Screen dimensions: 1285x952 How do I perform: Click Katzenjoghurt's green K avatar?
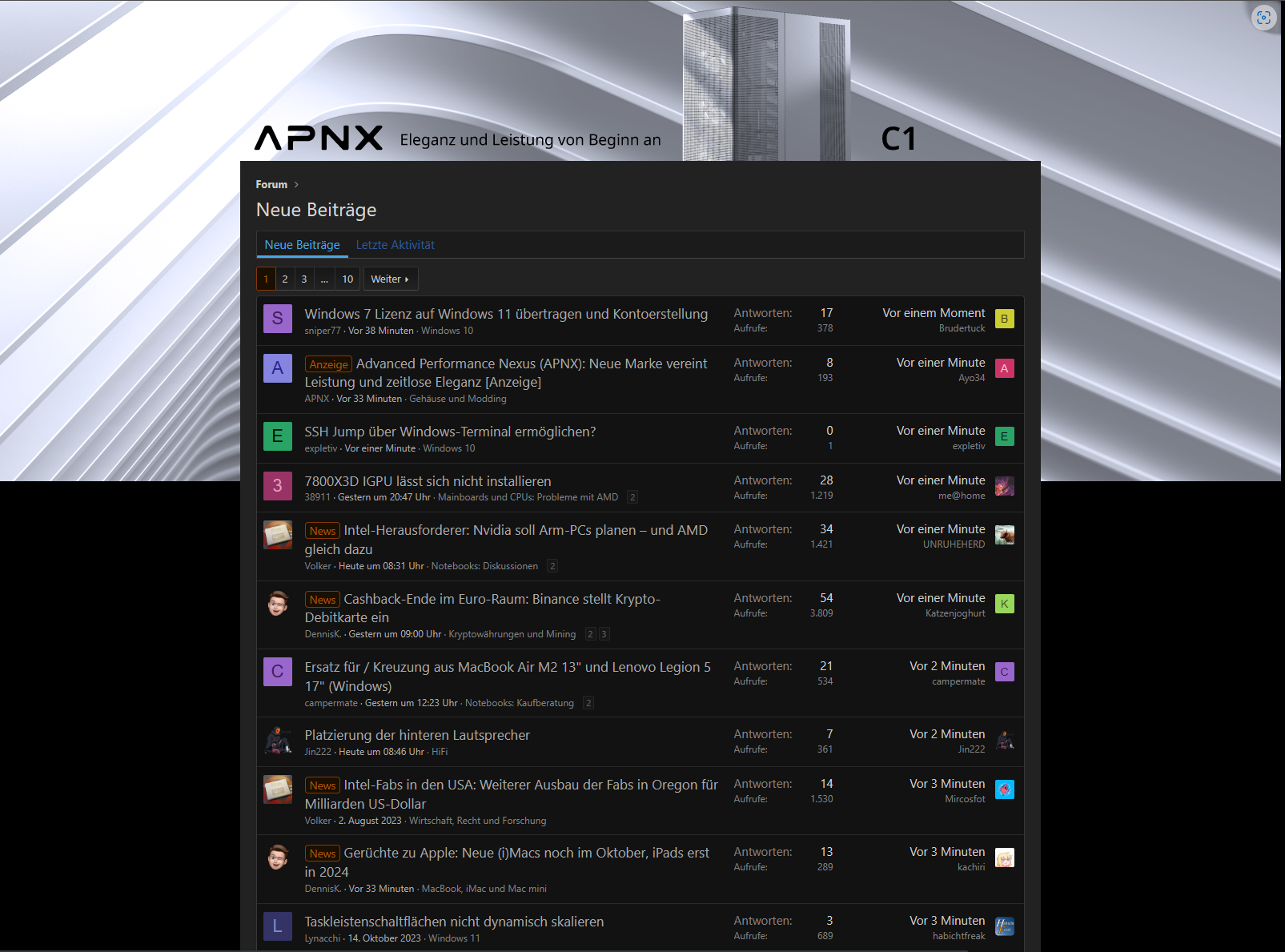[1005, 603]
